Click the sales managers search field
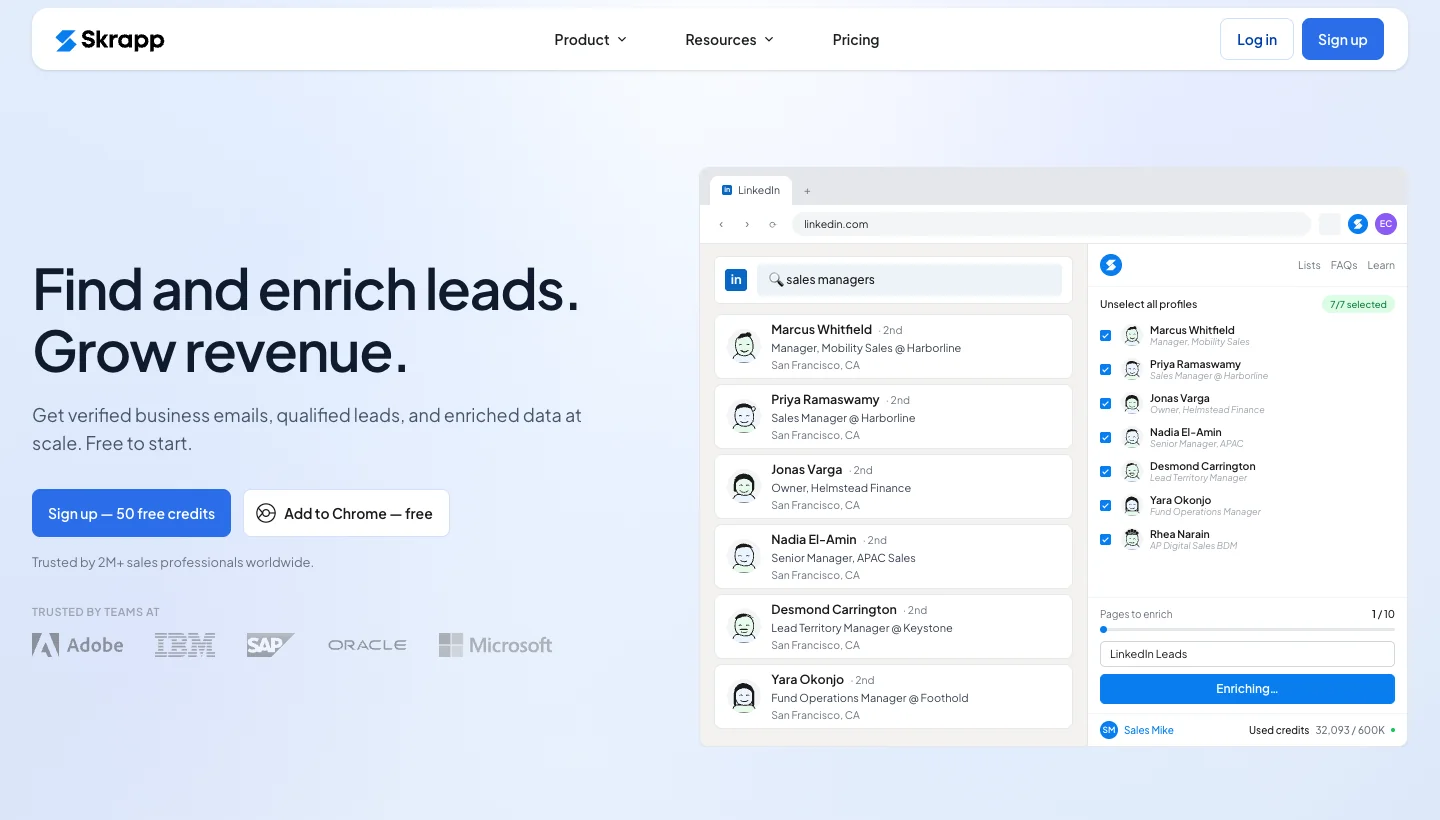The height and width of the screenshot is (820, 1440). coord(909,280)
